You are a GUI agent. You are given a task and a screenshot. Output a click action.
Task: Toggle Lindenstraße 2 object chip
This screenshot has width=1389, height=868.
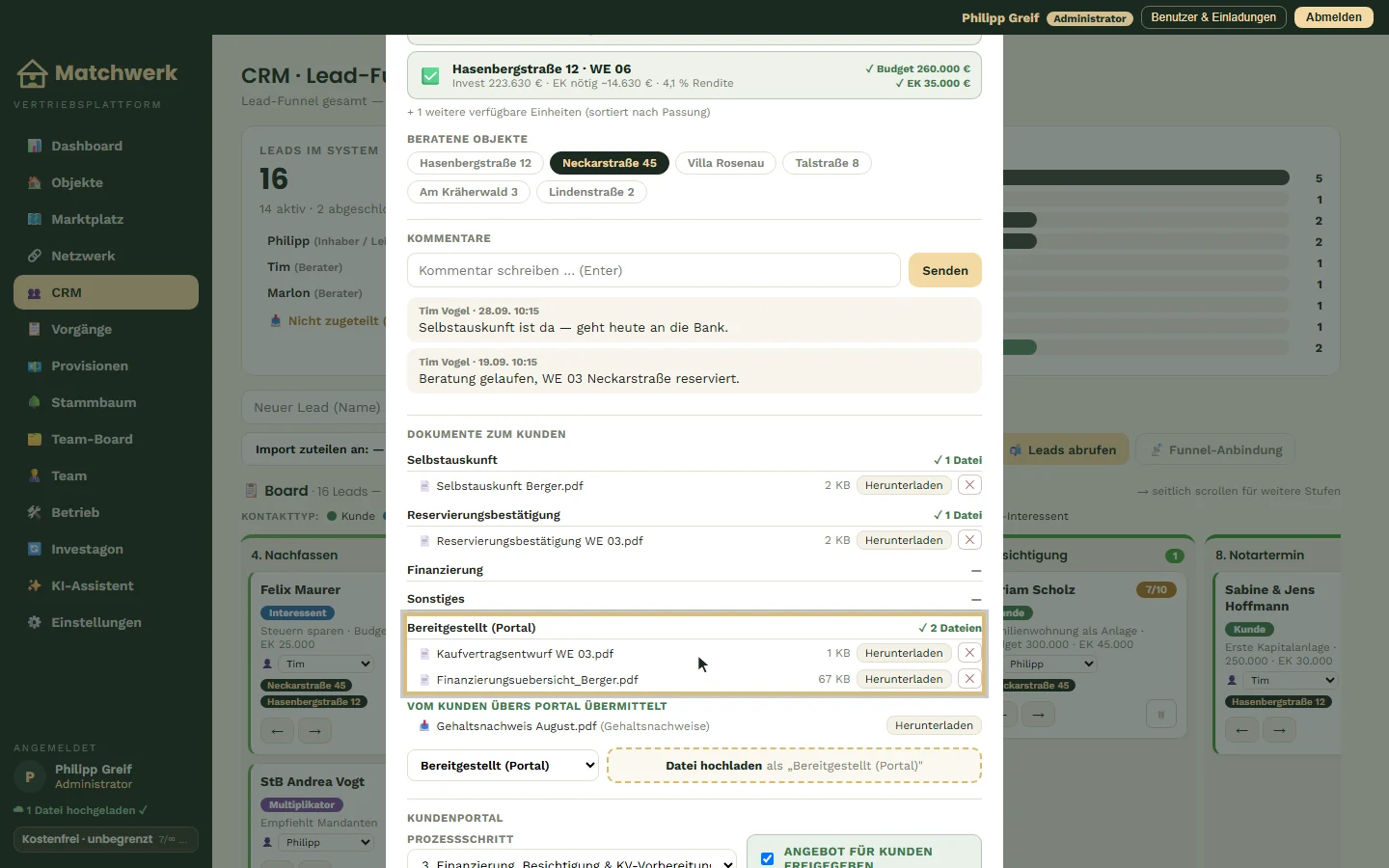click(591, 192)
